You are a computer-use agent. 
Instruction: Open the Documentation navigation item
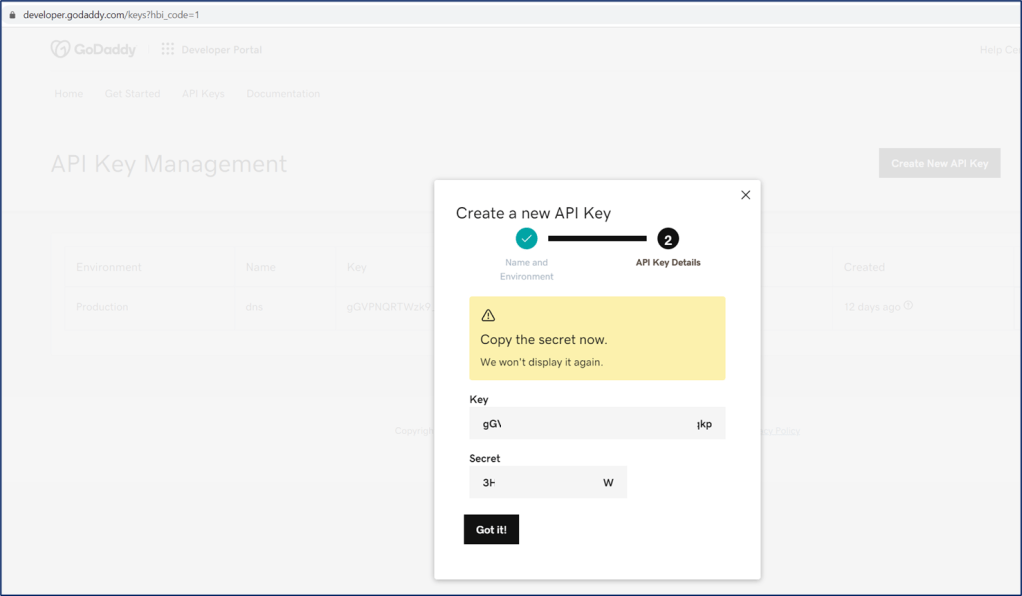click(283, 94)
